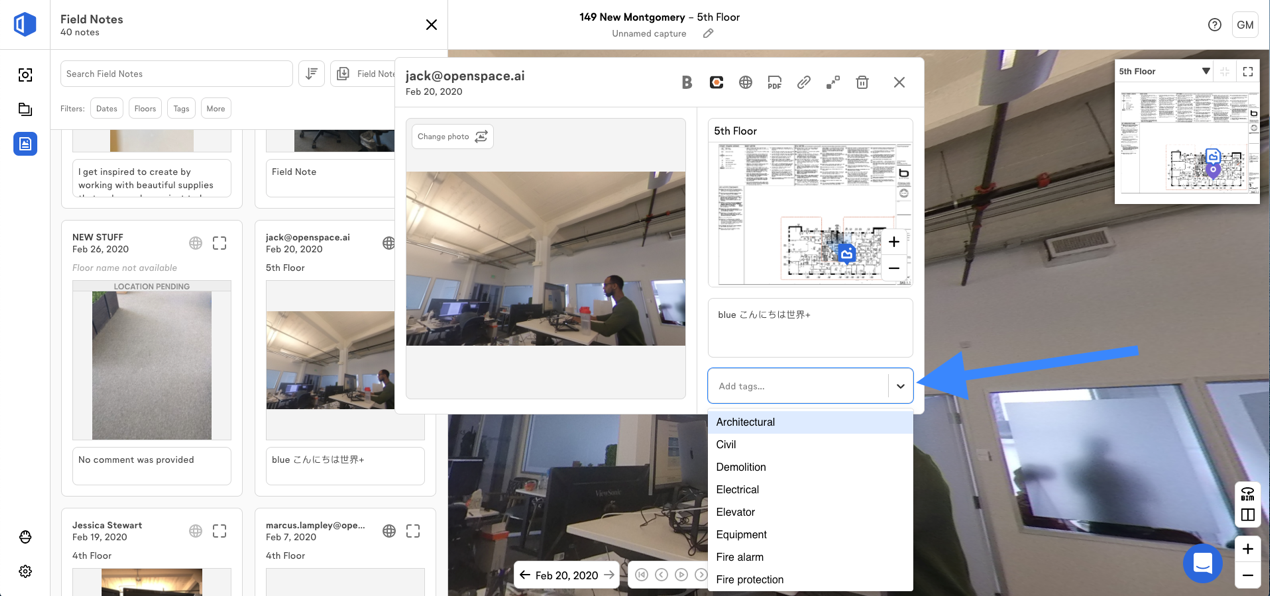This screenshot has width=1270, height=596.
Task: Open the NEW STUFF carpet photo thumbnail
Action: click(x=152, y=366)
